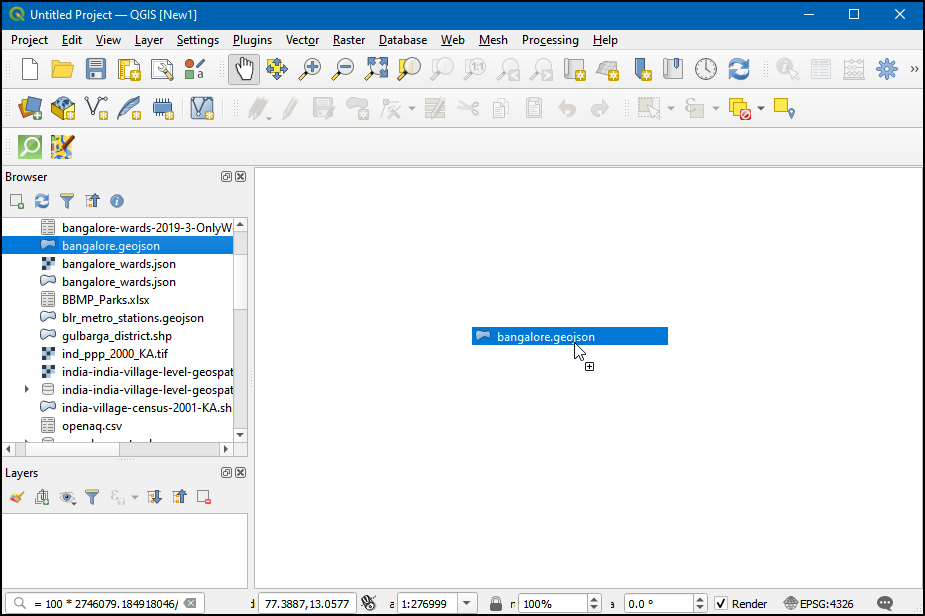Open a project via the folder icon
This screenshot has width=925, height=616.
click(x=63, y=69)
